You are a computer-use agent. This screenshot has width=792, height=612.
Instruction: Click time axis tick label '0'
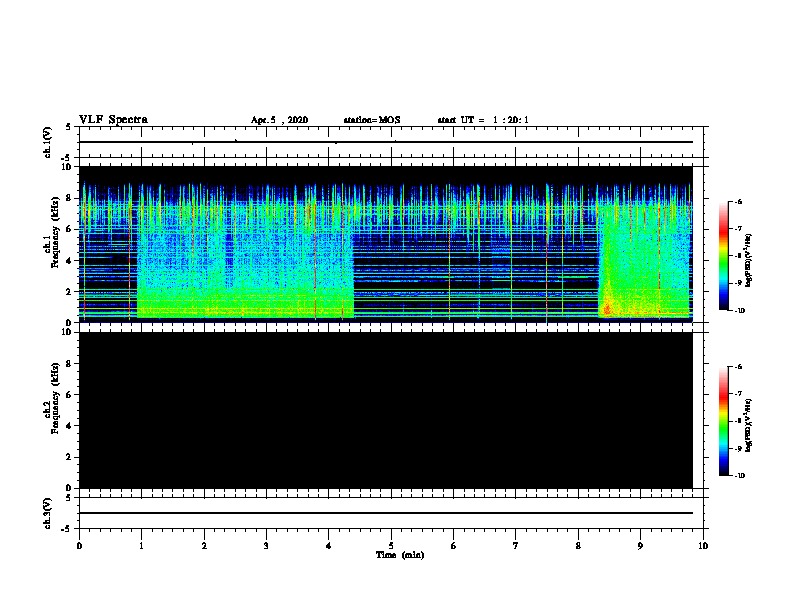click(79, 546)
